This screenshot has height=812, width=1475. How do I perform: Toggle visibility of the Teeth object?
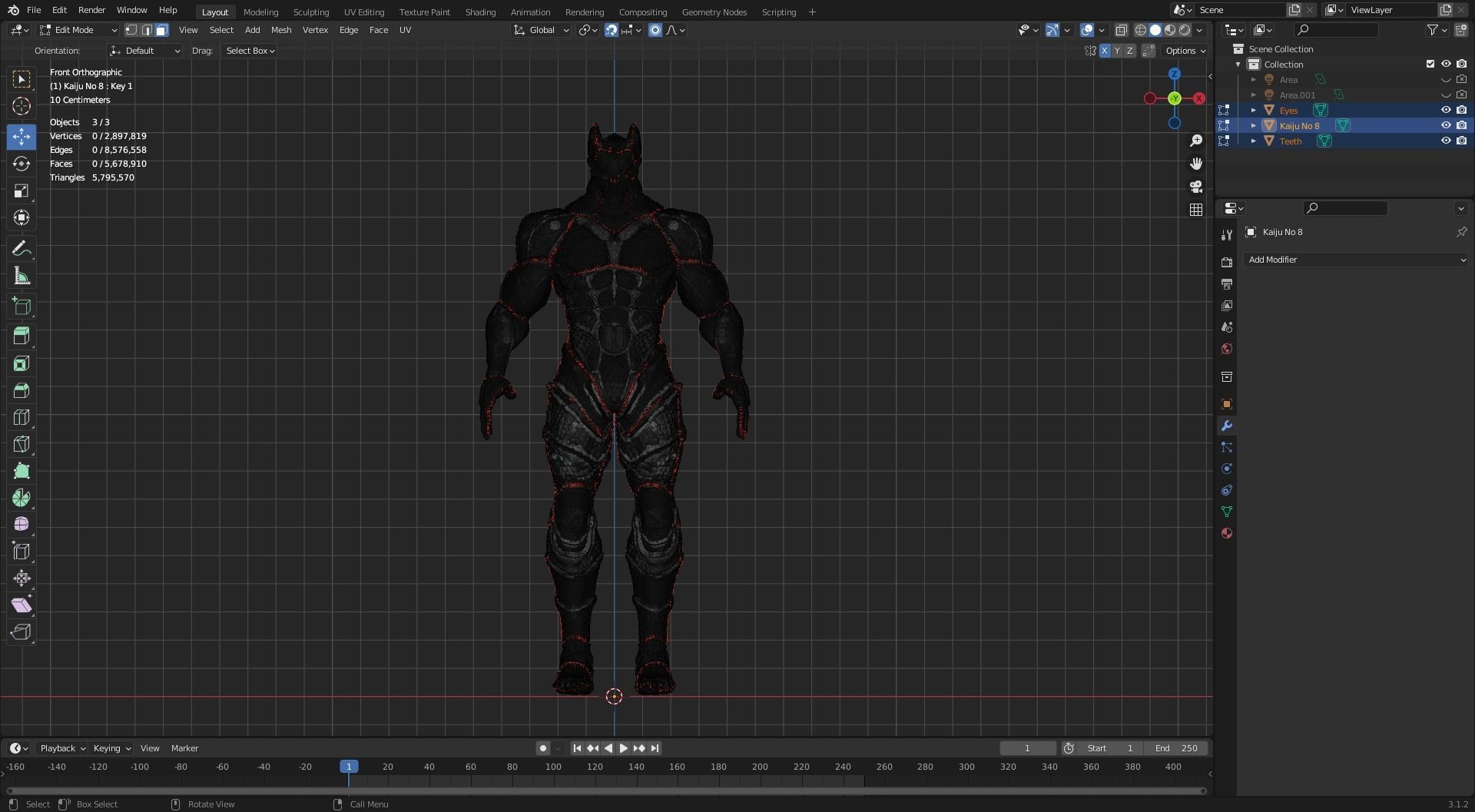1445,141
